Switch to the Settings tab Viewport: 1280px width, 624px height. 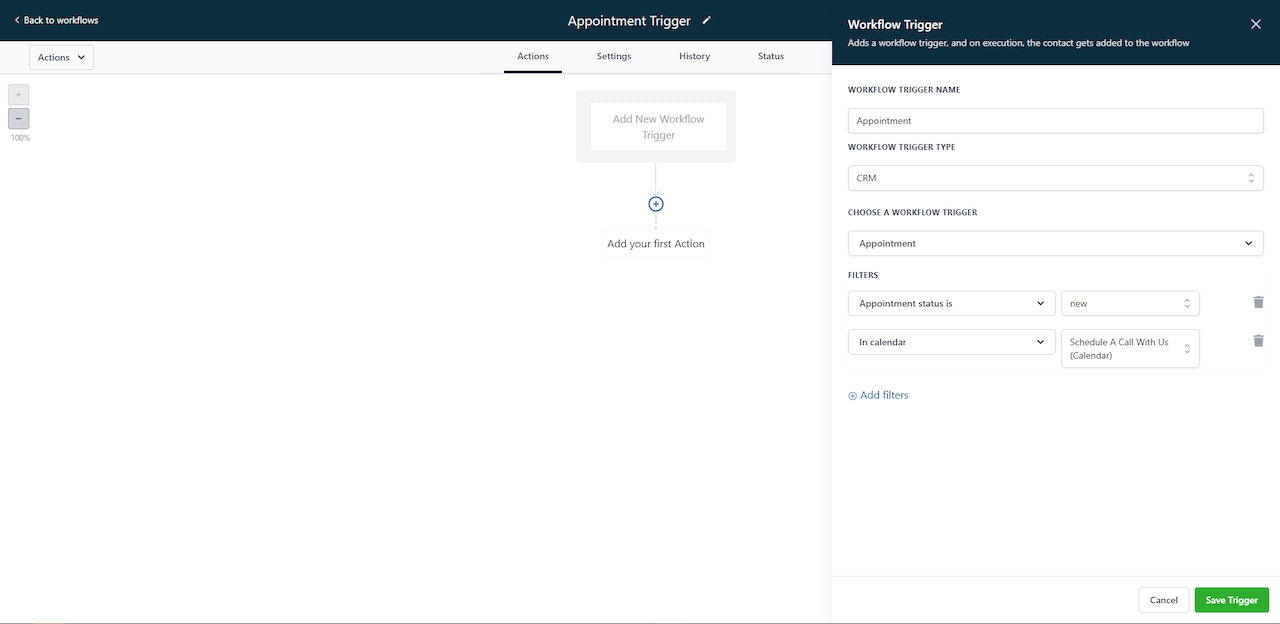pos(614,57)
